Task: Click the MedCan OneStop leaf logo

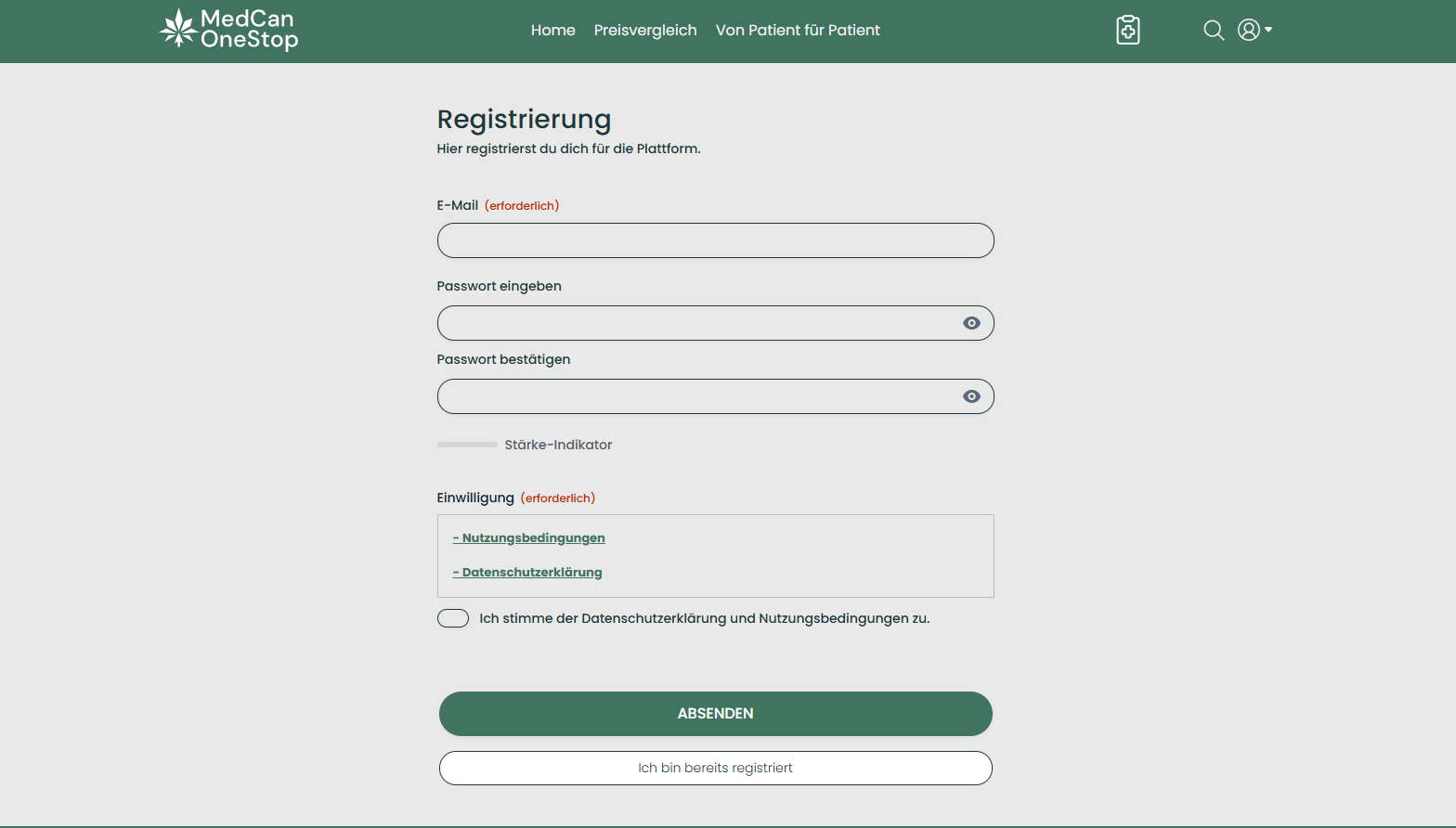Action: 178,28
